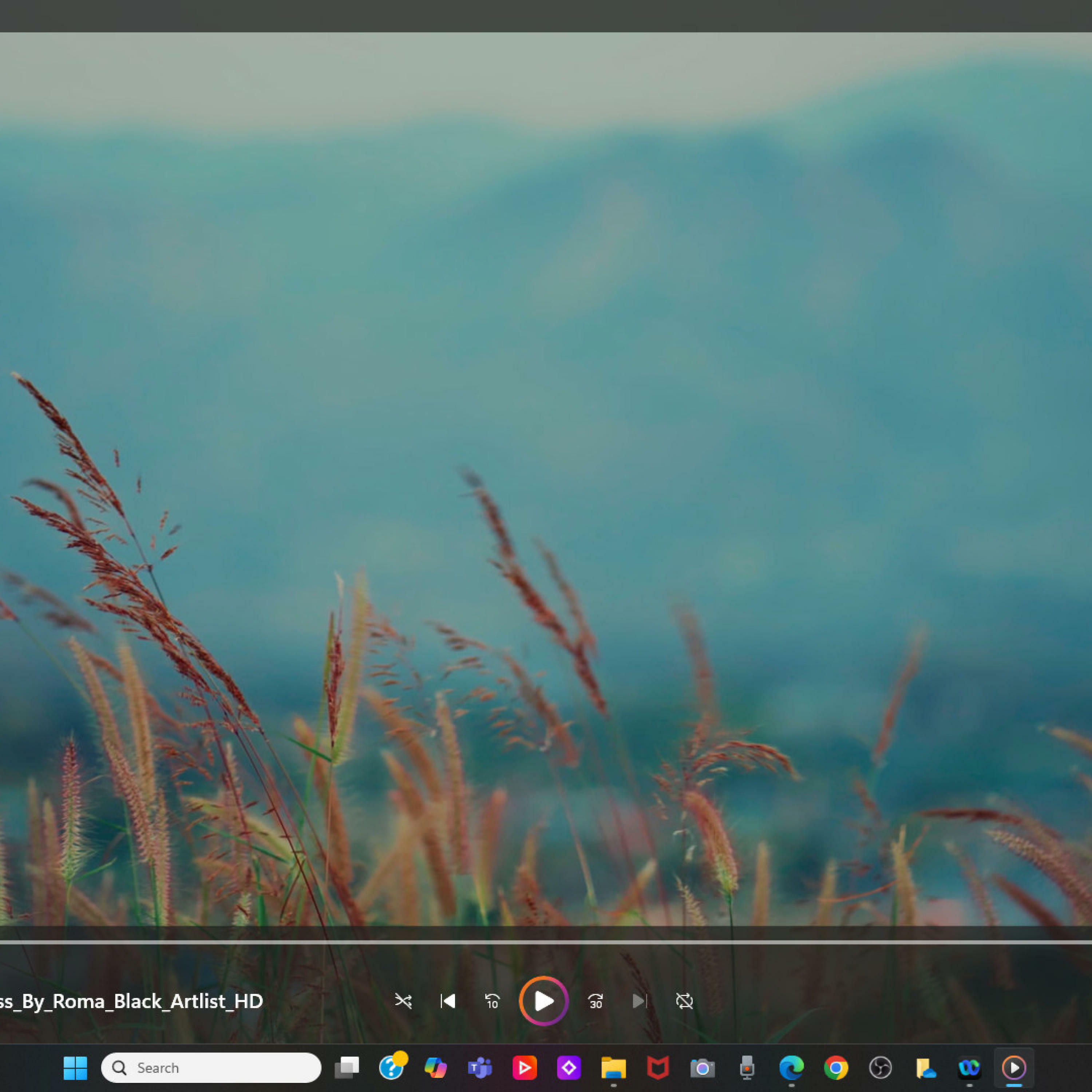Click the taskbar Search box
The height and width of the screenshot is (1092, 1092).
click(x=211, y=1068)
